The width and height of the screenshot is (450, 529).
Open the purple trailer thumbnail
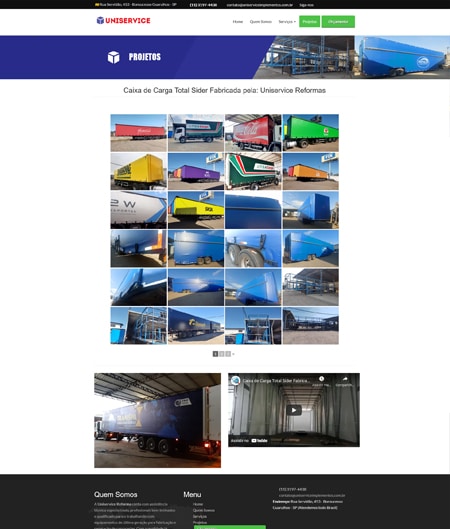[x=196, y=171]
